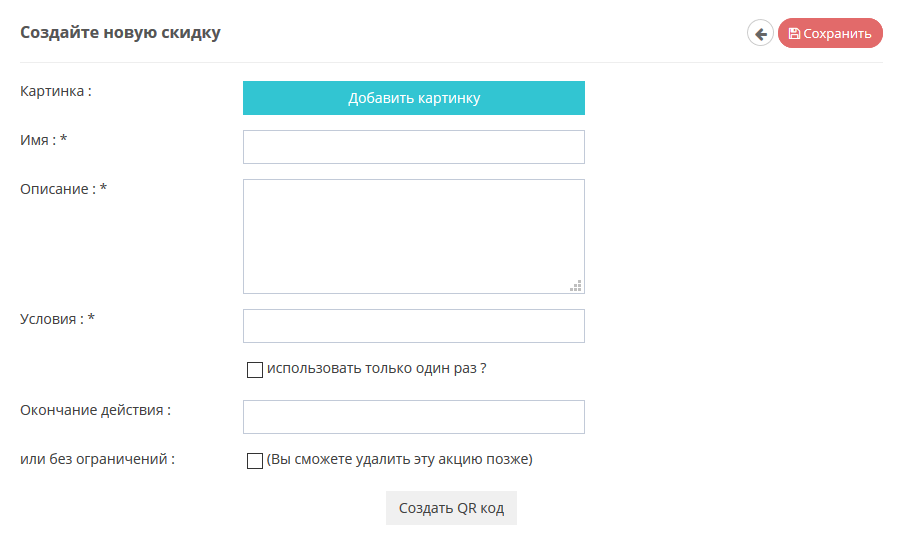Click the использовать только один раз ? label text
The height and width of the screenshot is (554, 902).
click(376, 368)
